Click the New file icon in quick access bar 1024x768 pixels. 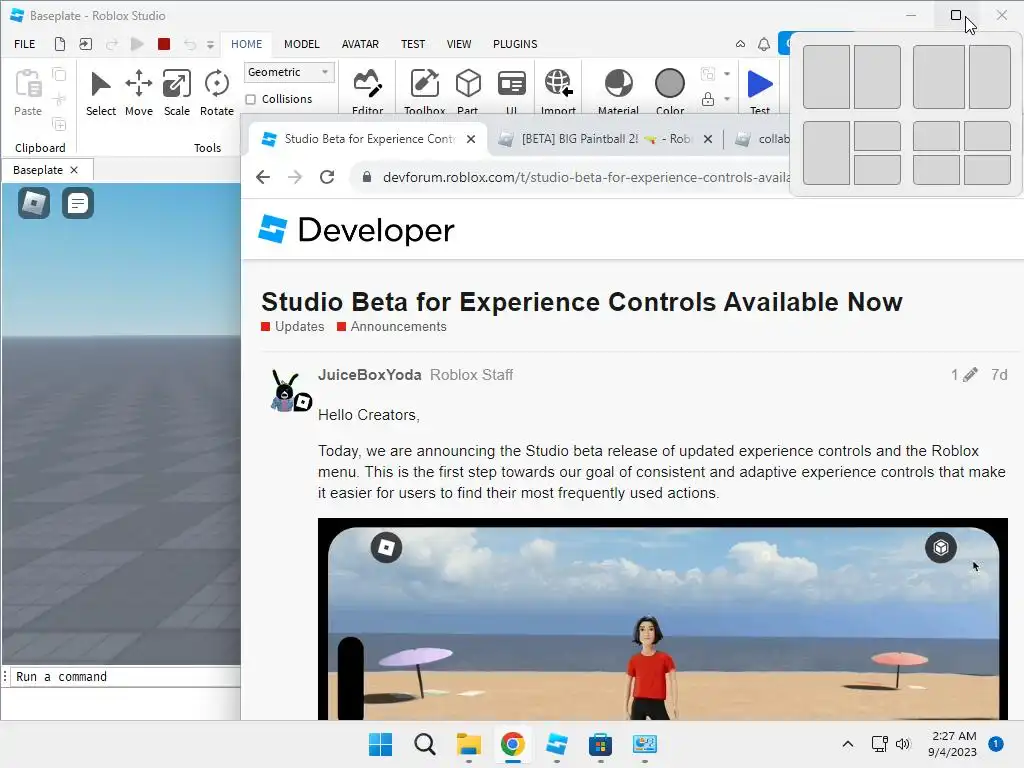click(x=59, y=44)
